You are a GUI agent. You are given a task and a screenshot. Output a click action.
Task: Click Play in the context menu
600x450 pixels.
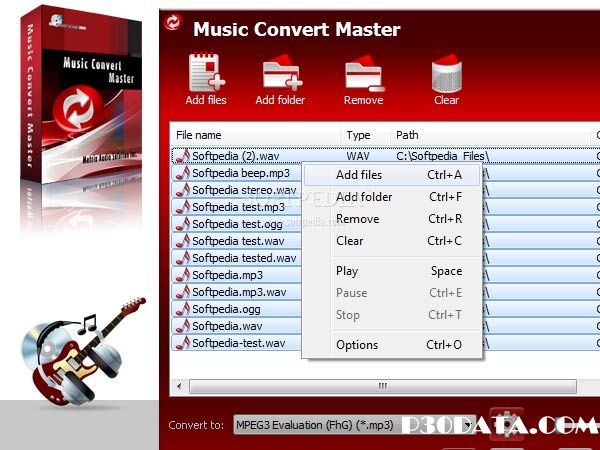[x=347, y=271]
